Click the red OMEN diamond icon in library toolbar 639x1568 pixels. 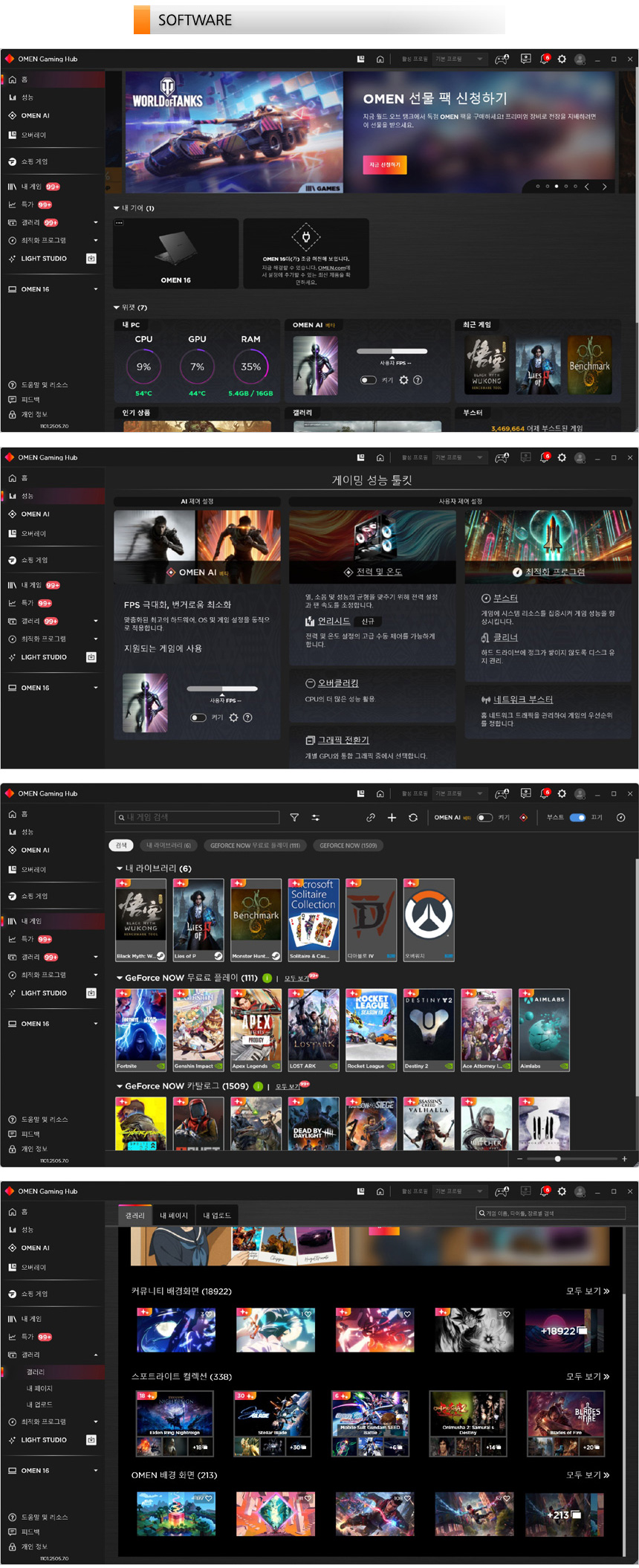[x=523, y=817]
